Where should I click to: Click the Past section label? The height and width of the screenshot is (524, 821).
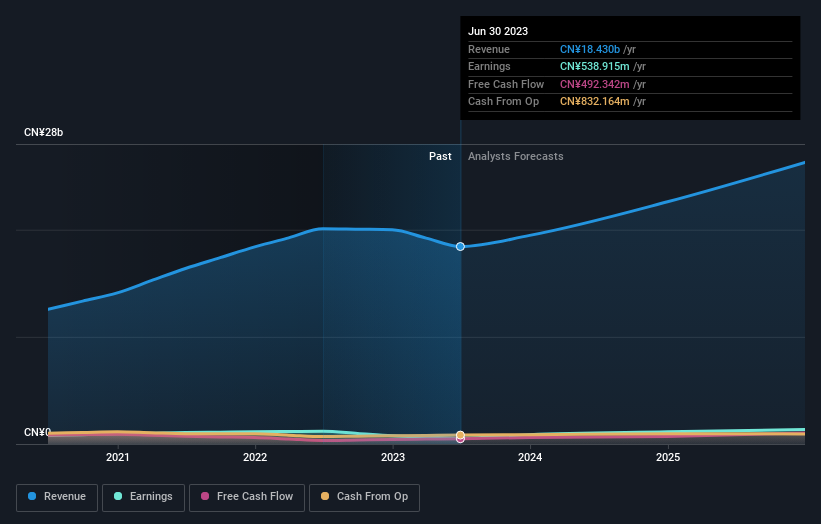pos(440,157)
